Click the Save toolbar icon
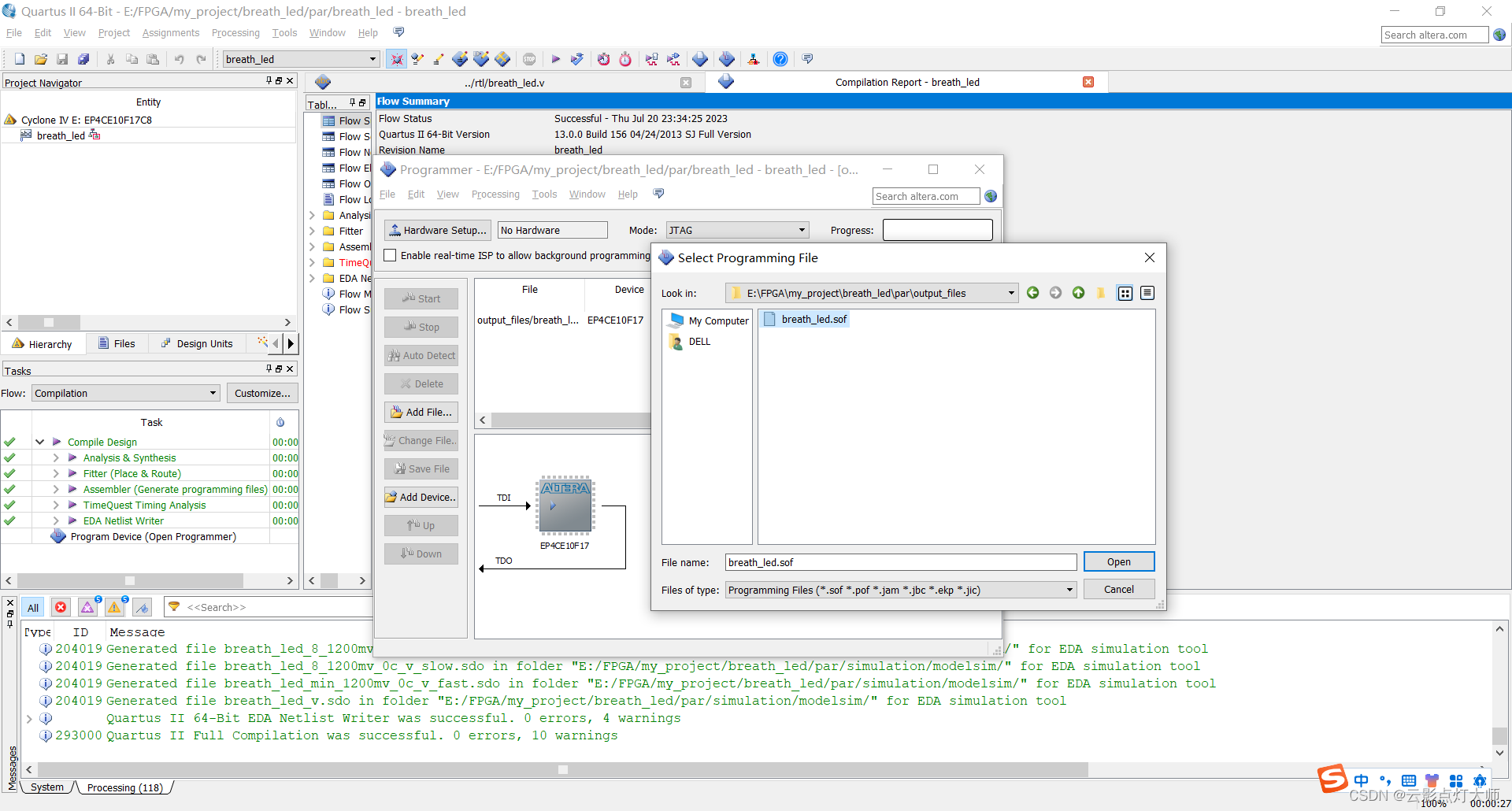 coord(62,59)
